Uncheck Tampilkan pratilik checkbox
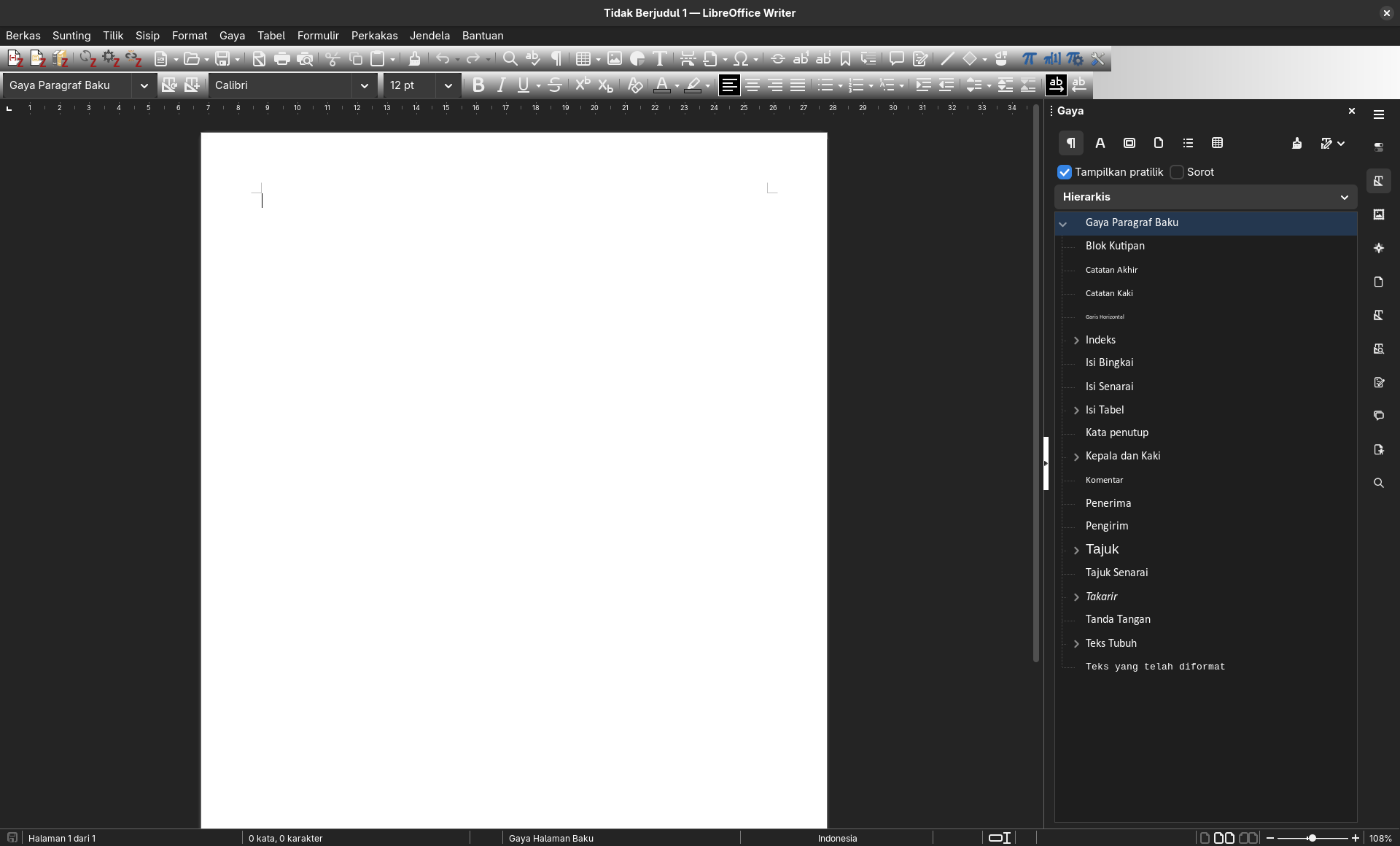The image size is (1400, 846). point(1065,172)
